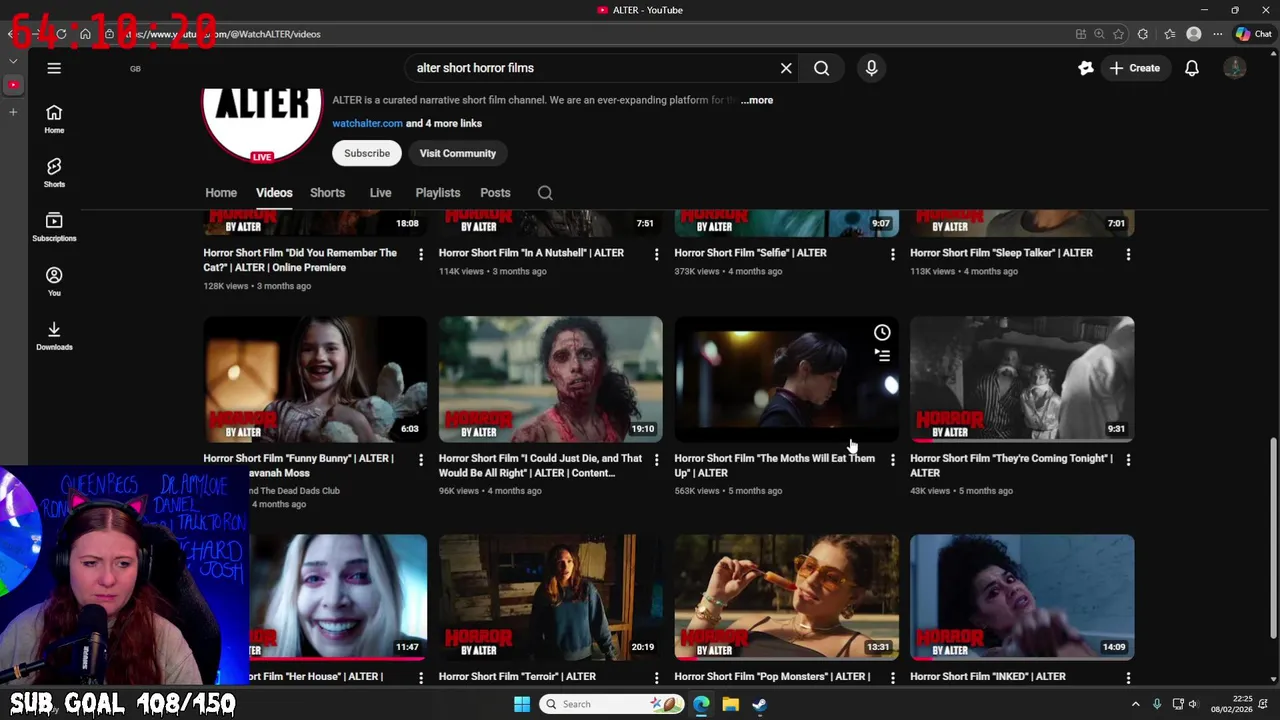
Task: Favorite this page with star icon
Action: pyautogui.click(x=1118, y=34)
